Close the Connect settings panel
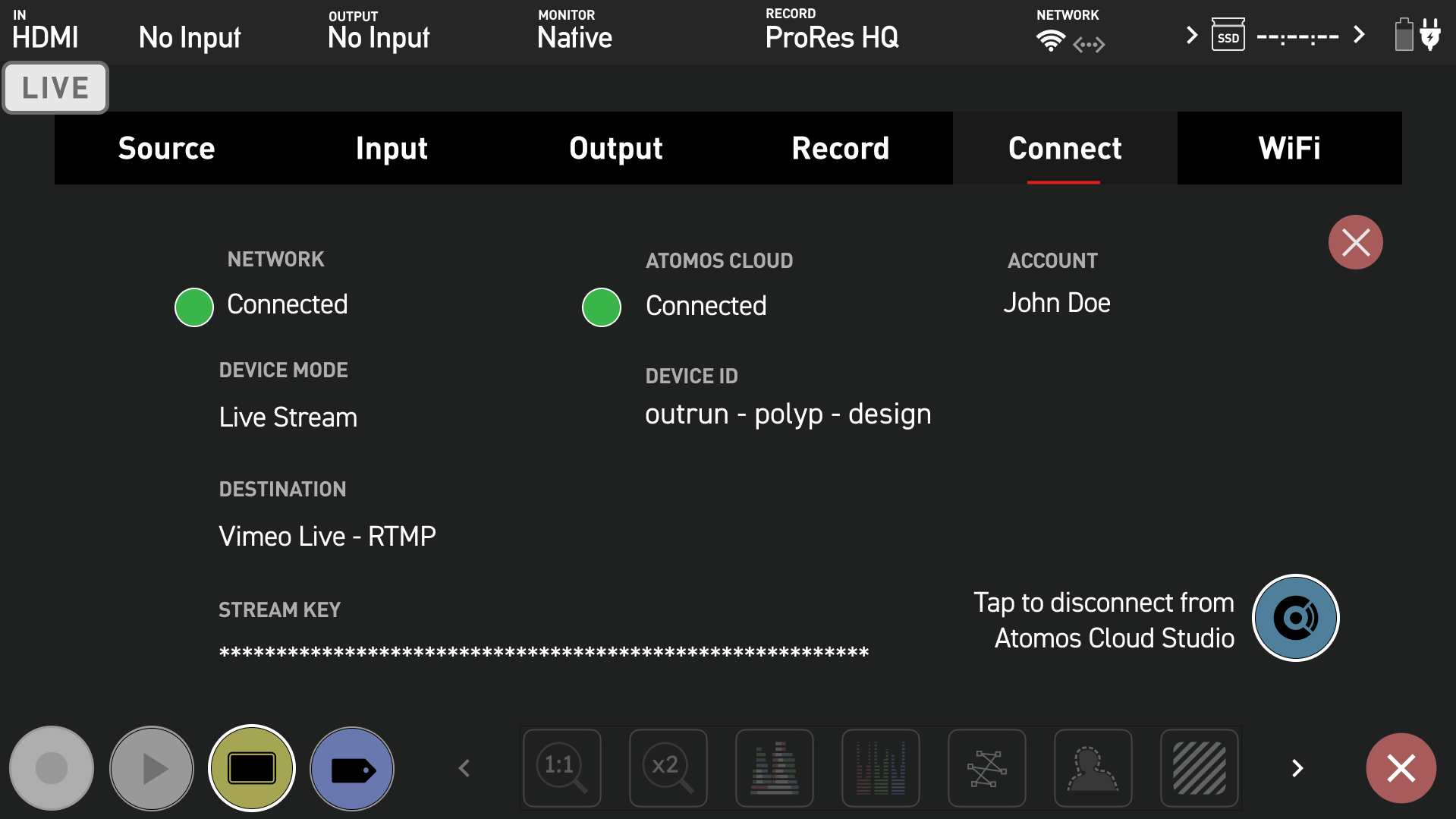This screenshot has height=819, width=1456. tap(1355, 243)
